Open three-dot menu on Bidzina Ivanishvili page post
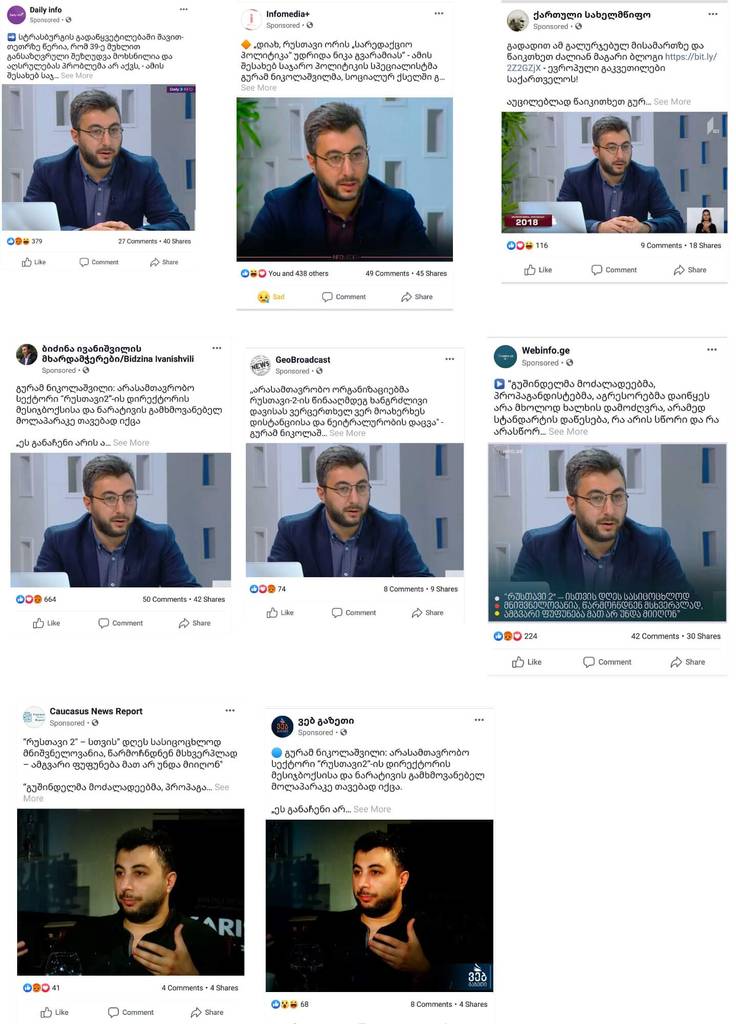The image size is (736, 1024). click(x=217, y=348)
